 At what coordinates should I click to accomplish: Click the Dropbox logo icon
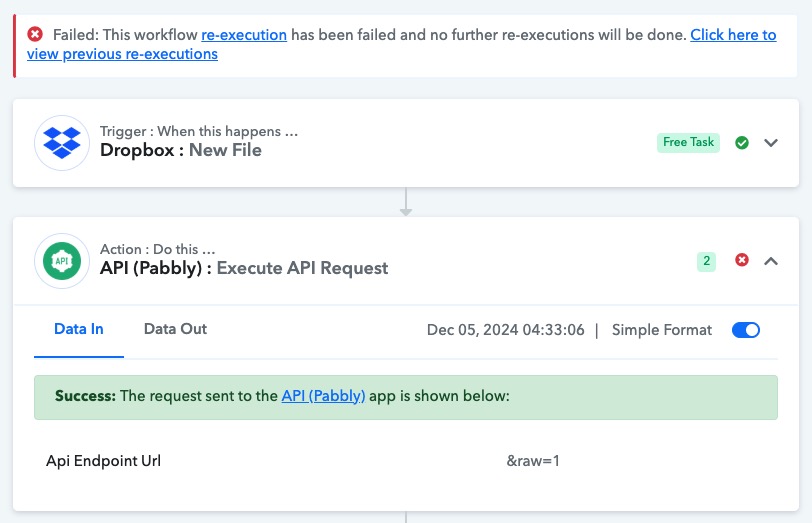click(x=62, y=142)
